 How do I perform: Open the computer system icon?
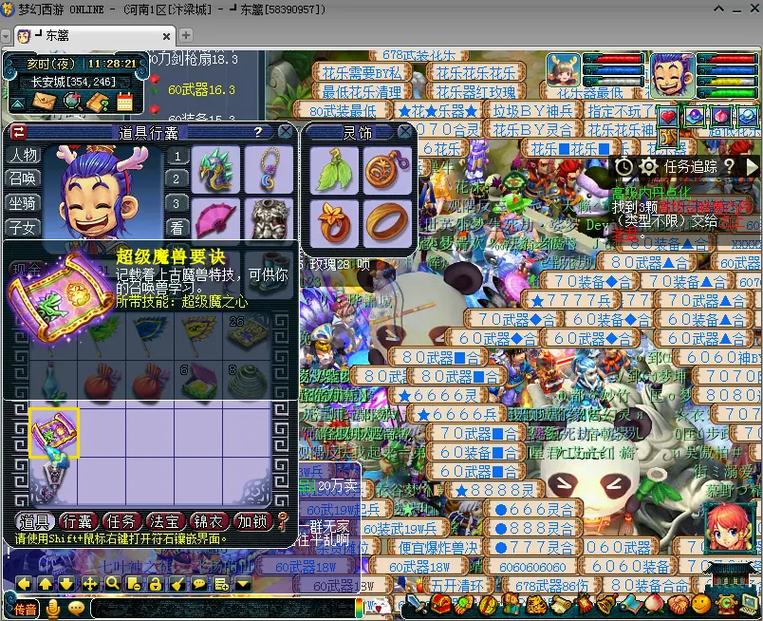pyautogui.click(x=750, y=605)
